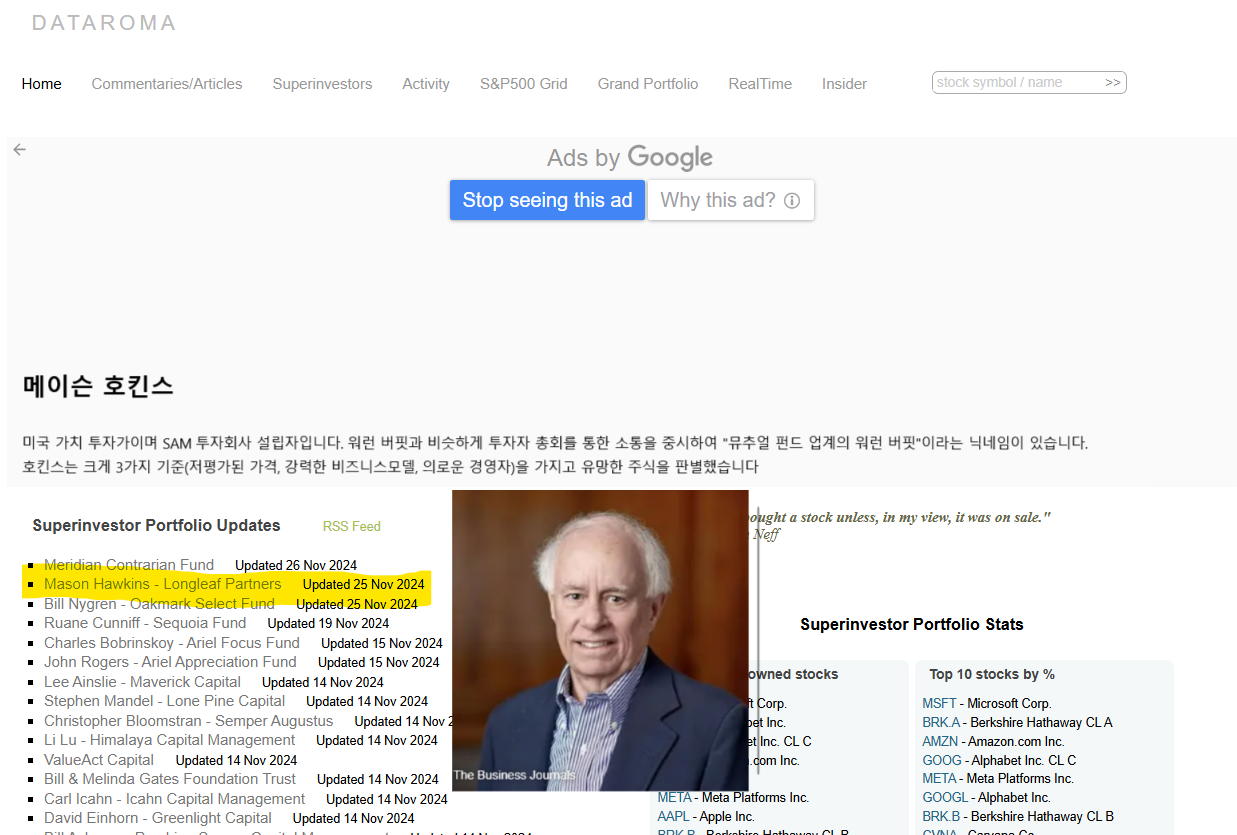Viewport: 1237px width, 835px height.
Task: Click the BRK.A ticker link
Action: click(941, 723)
